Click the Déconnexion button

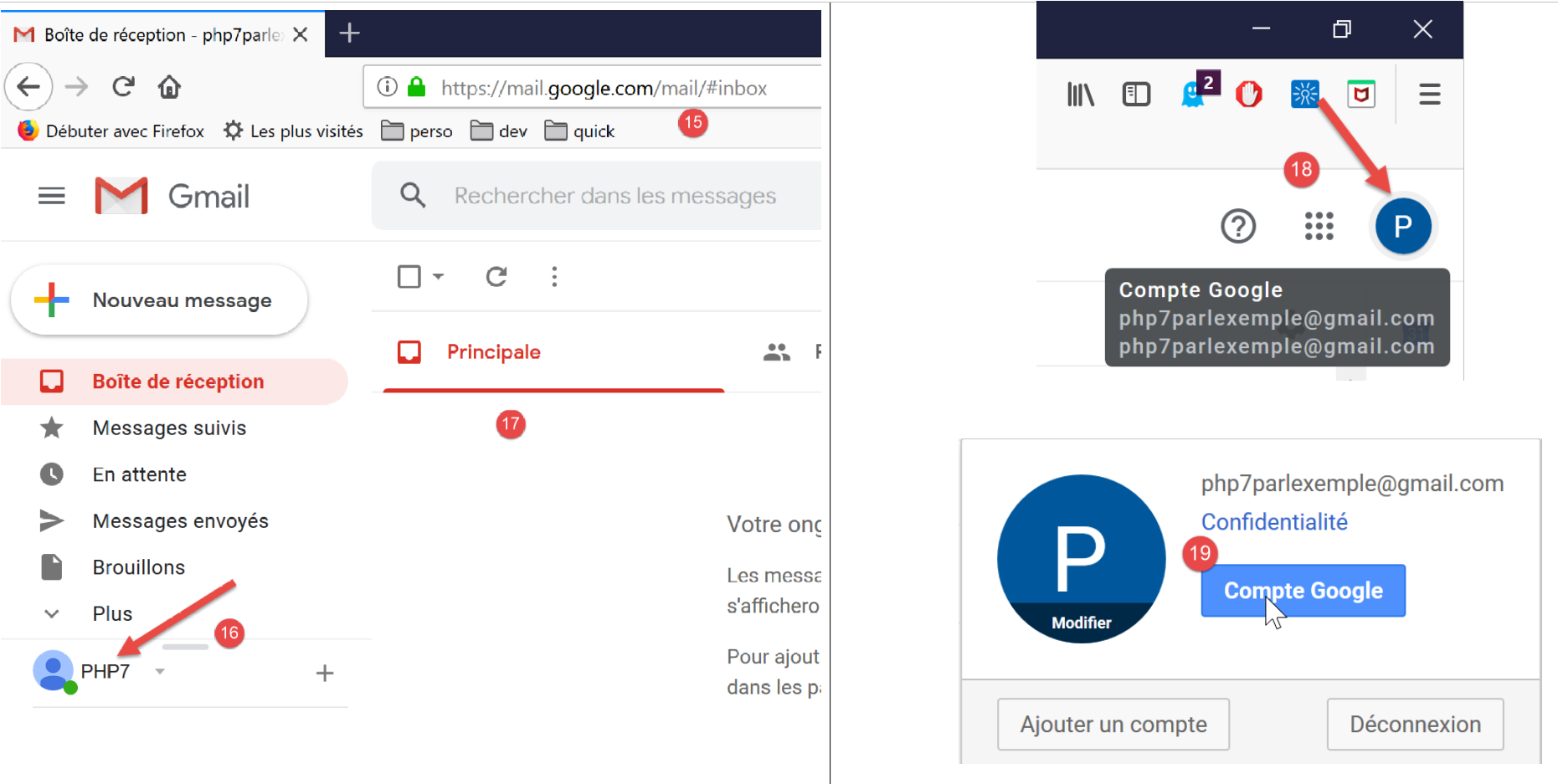coord(1415,724)
